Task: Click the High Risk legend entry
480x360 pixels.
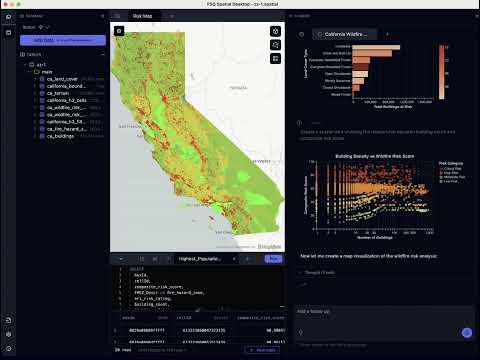Action: point(450,173)
